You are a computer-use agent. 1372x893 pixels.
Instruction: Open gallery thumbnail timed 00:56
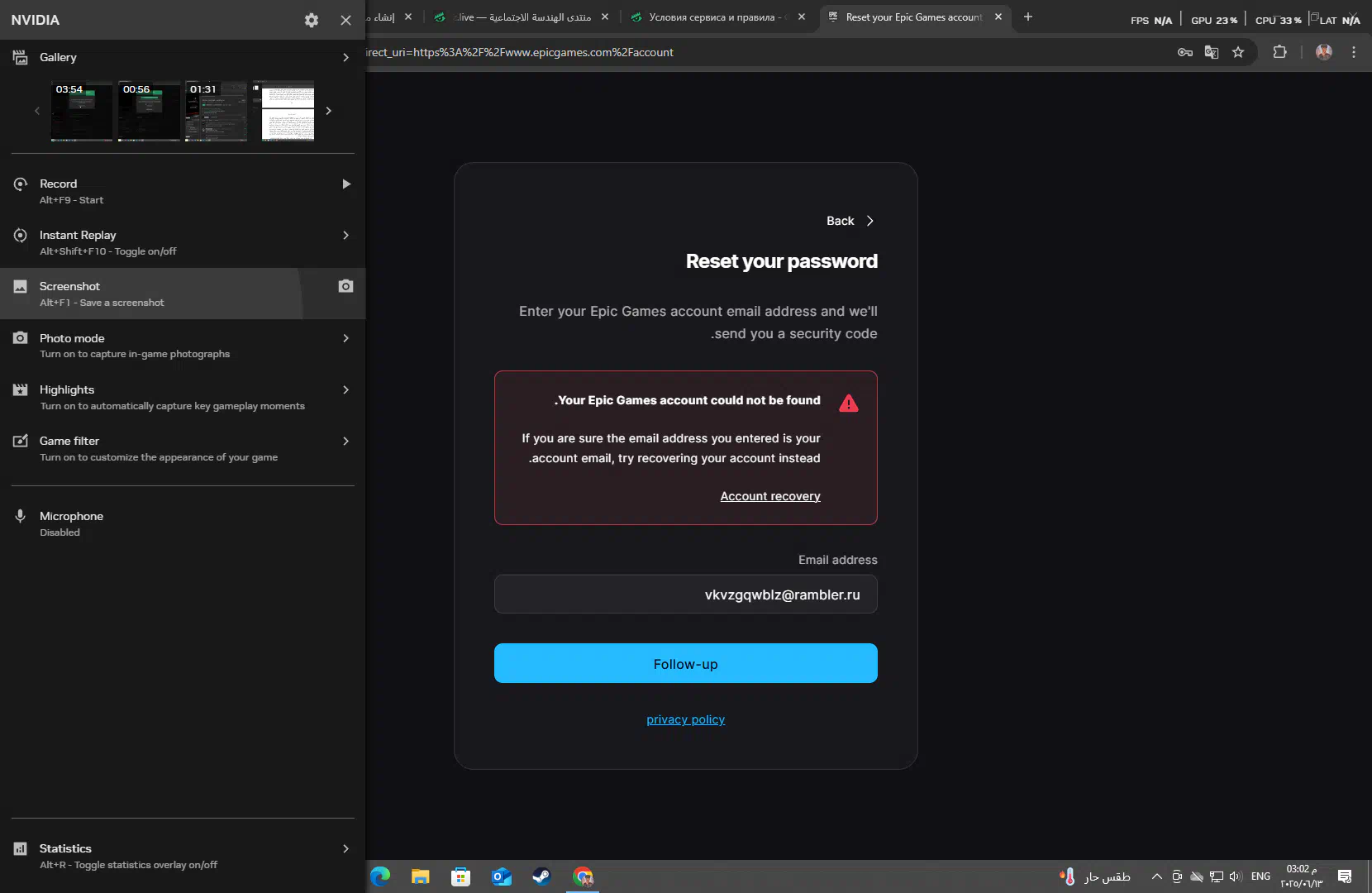[149, 111]
